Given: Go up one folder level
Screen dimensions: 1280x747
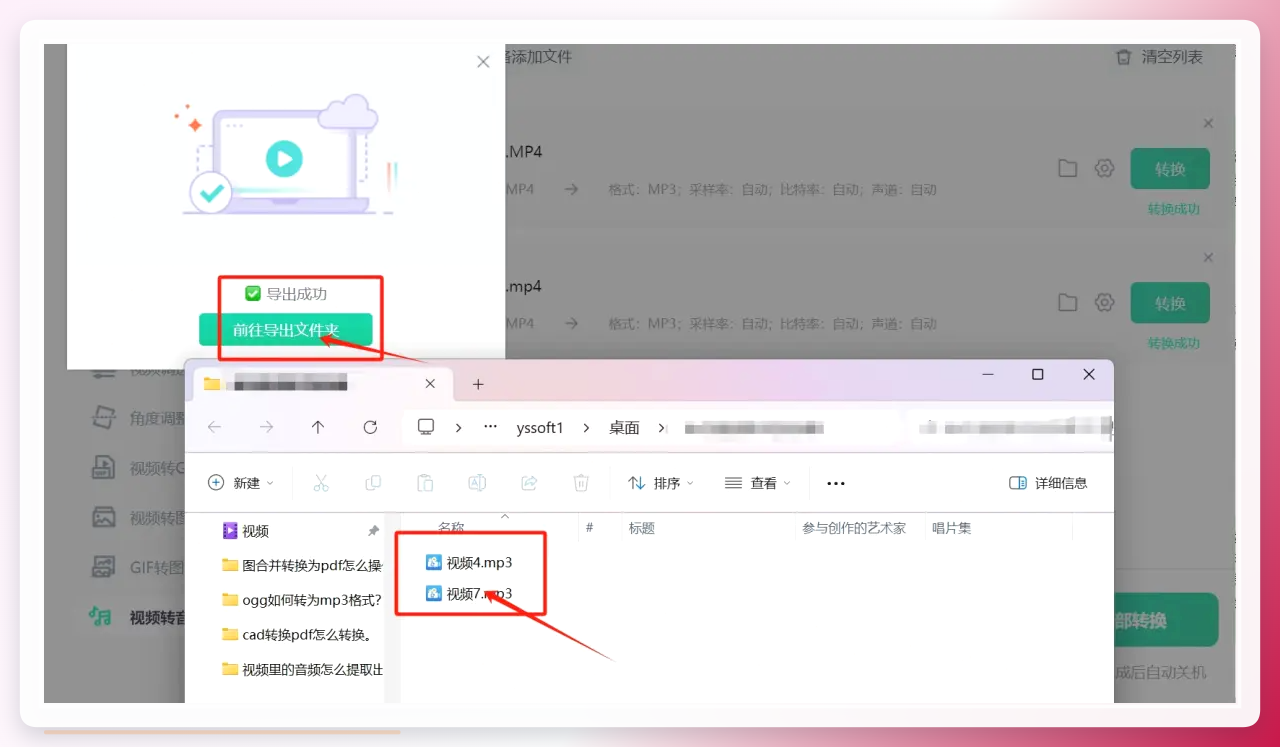Looking at the screenshot, I should [318, 427].
